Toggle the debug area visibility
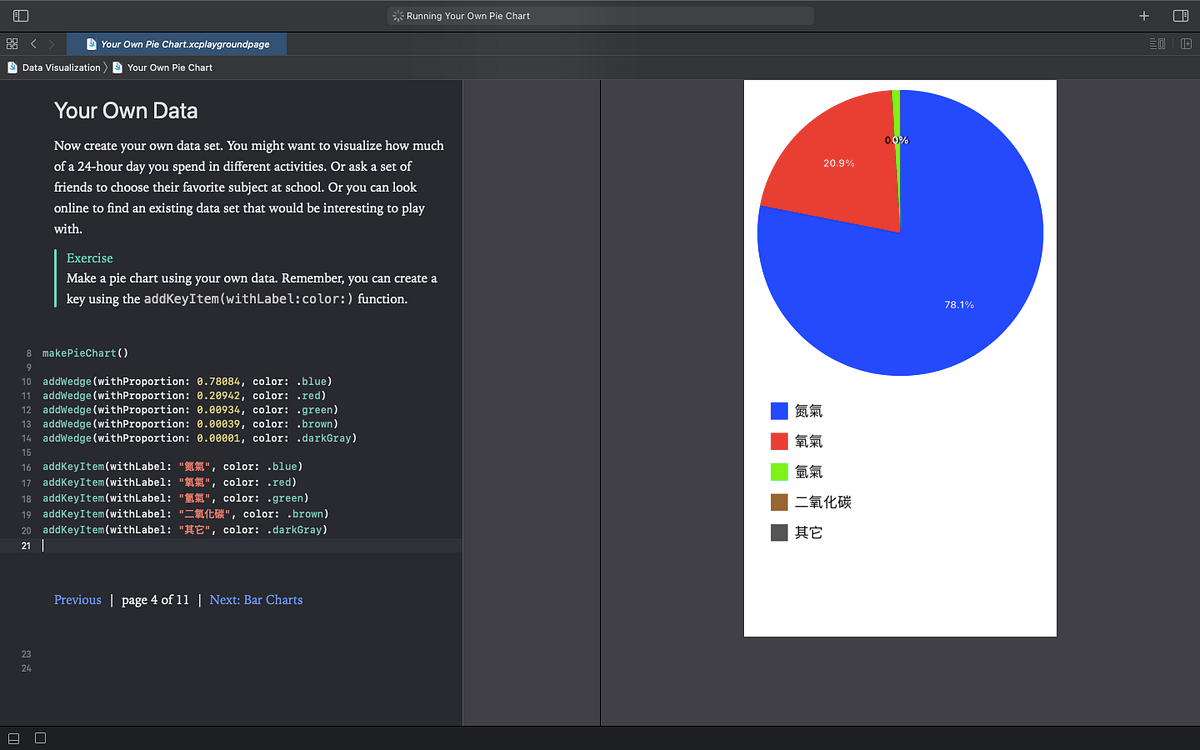Viewport: 1200px width, 750px height. click(x=13, y=737)
